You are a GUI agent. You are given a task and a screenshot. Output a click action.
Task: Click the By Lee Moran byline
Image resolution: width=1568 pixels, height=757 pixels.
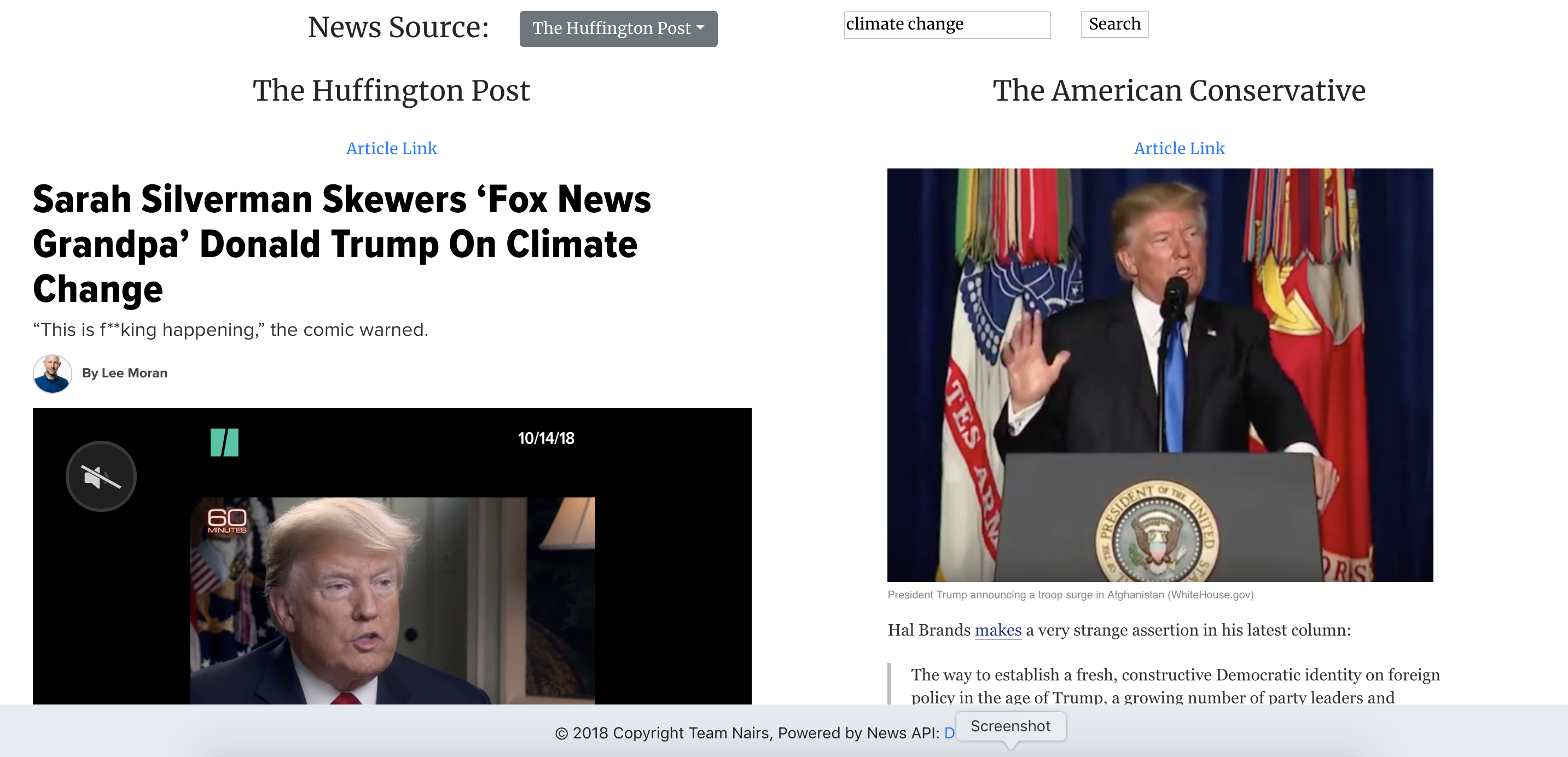click(x=125, y=373)
